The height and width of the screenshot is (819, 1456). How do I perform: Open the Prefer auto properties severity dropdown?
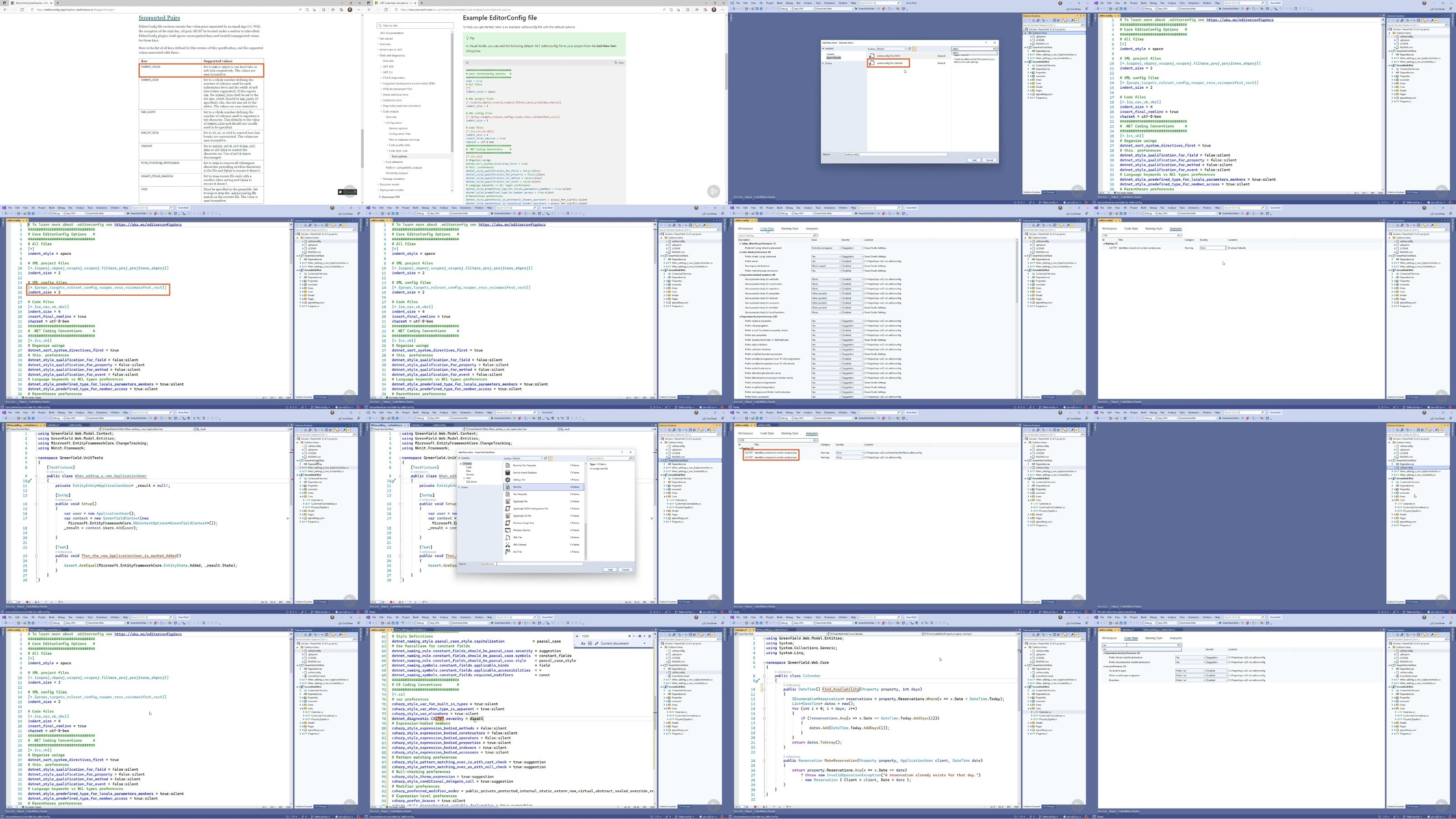point(852,335)
